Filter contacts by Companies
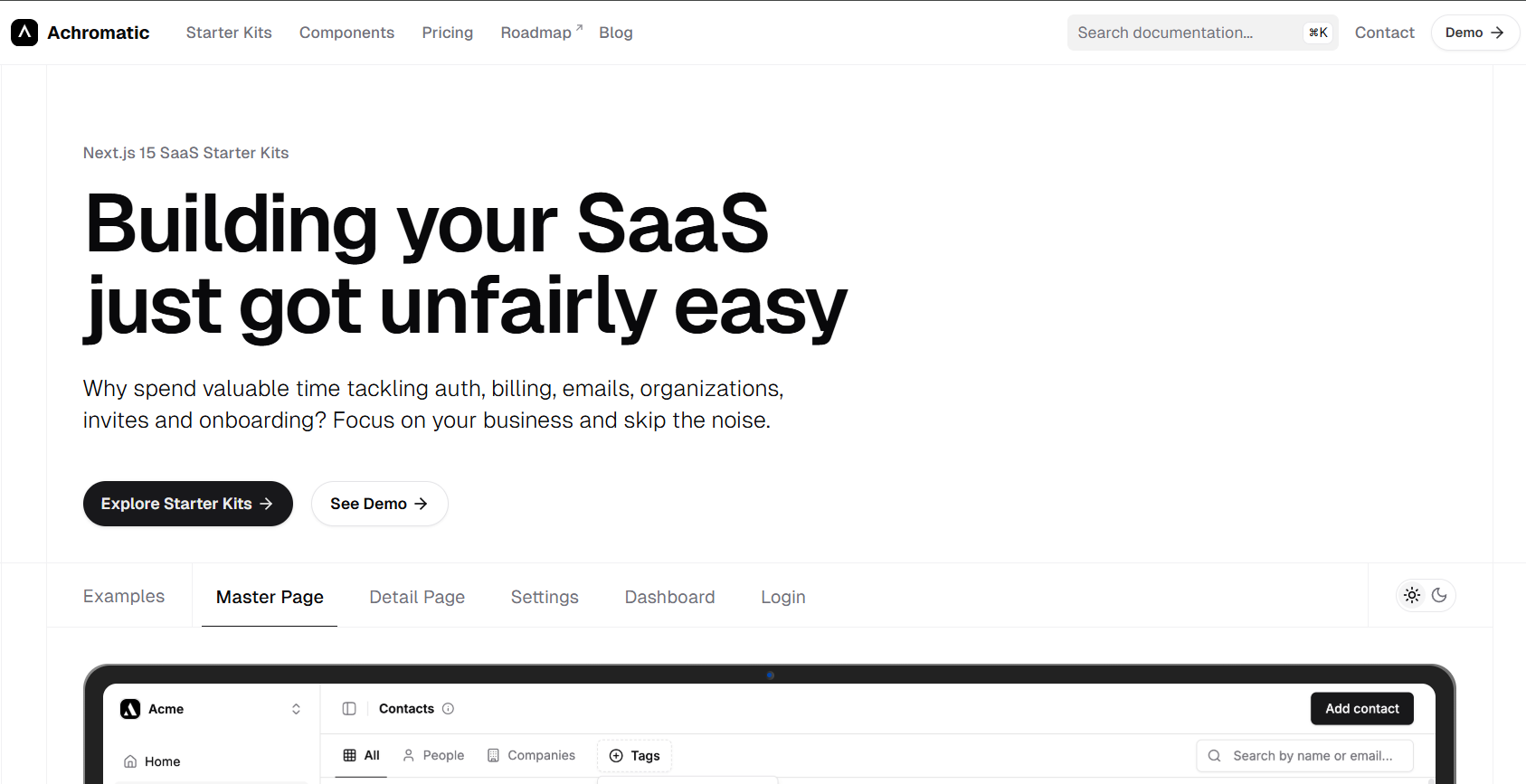The height and width of the screenshot is (784, 1526). [x=531, y=756]
